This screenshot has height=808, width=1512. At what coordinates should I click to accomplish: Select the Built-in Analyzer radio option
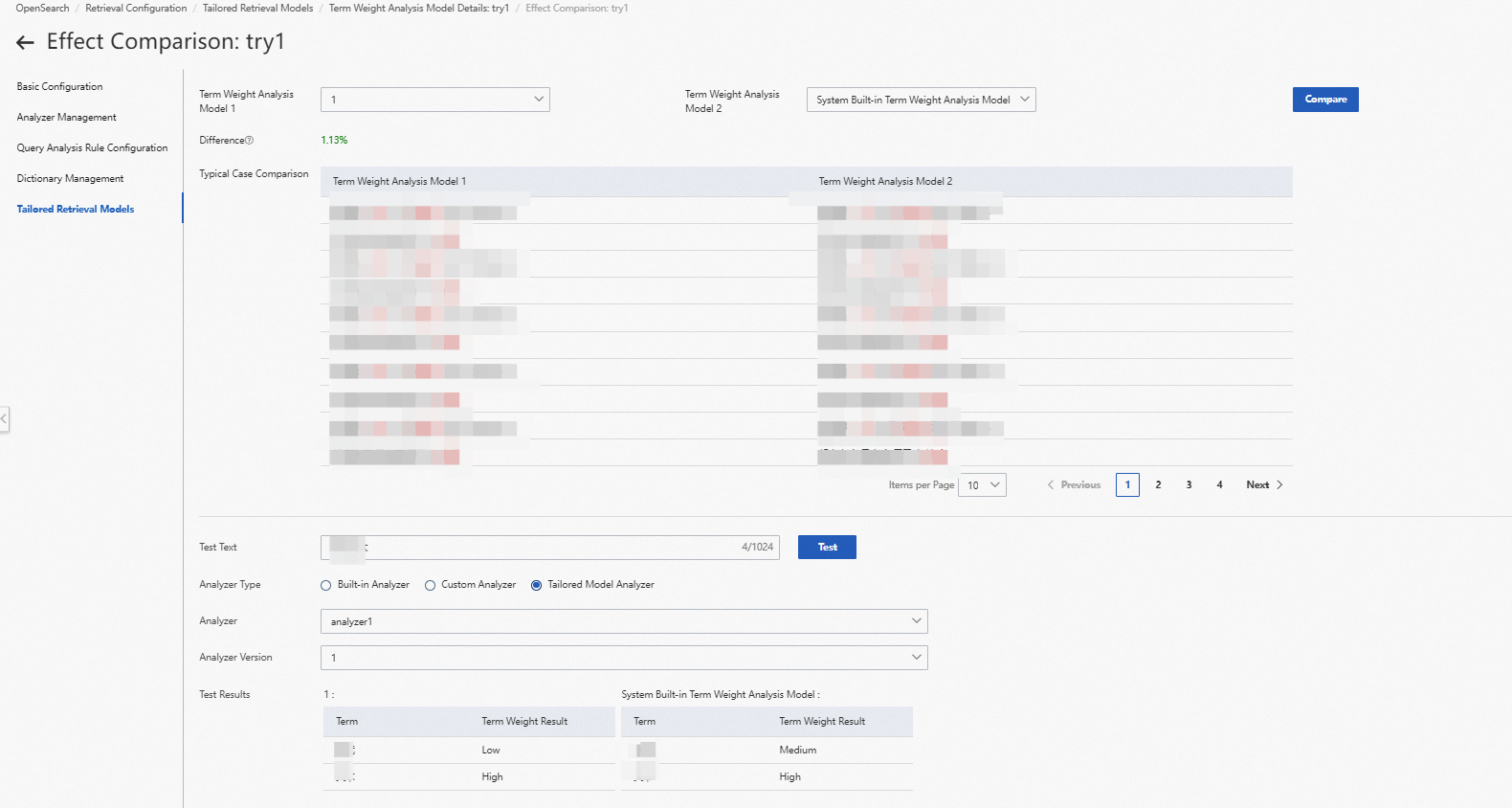point(326,585)
